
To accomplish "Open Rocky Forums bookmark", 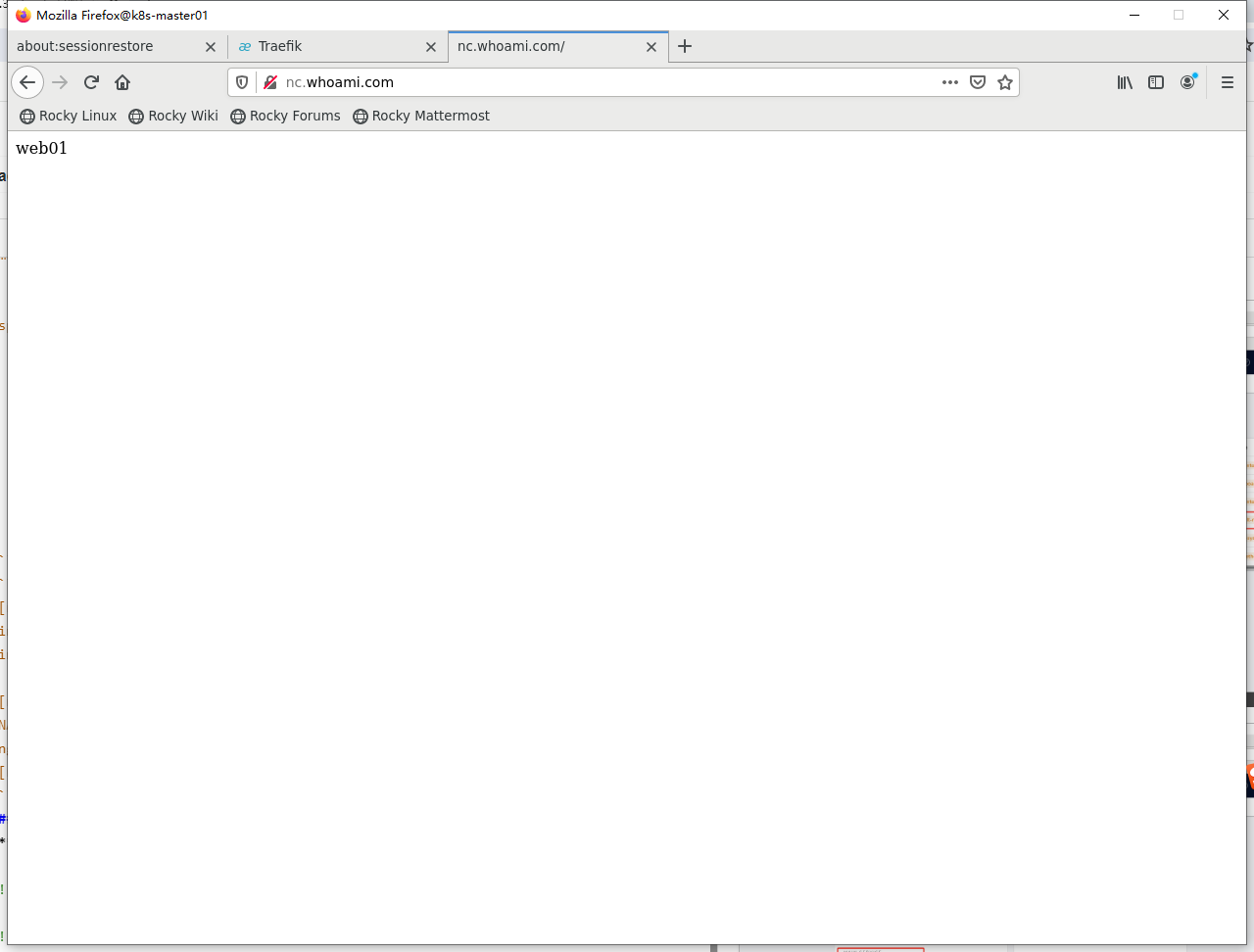I will click(x=286, y=116).
